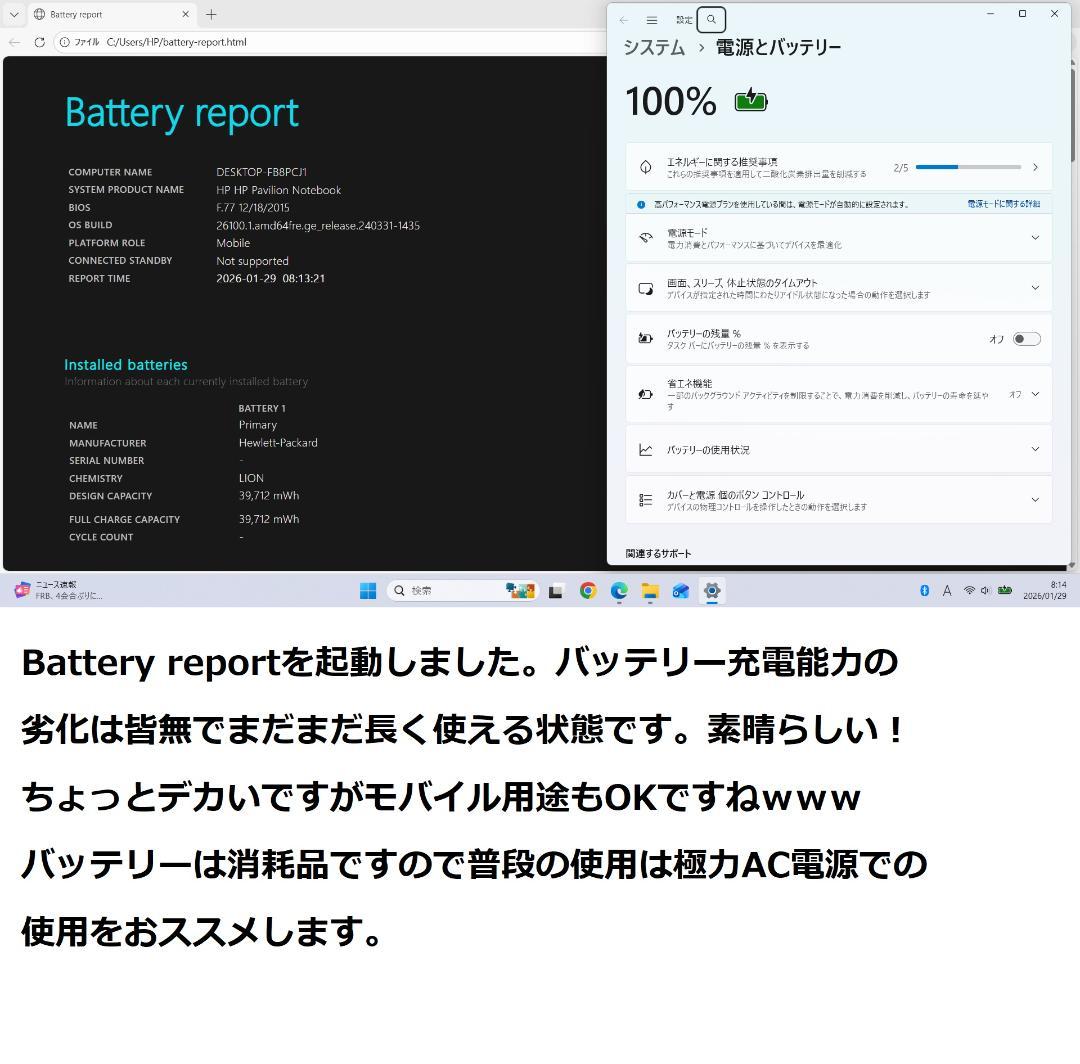Screen dimensions: 1080x1064
Task: Open the search field in Settings title bar
Action: pos(710,19)
